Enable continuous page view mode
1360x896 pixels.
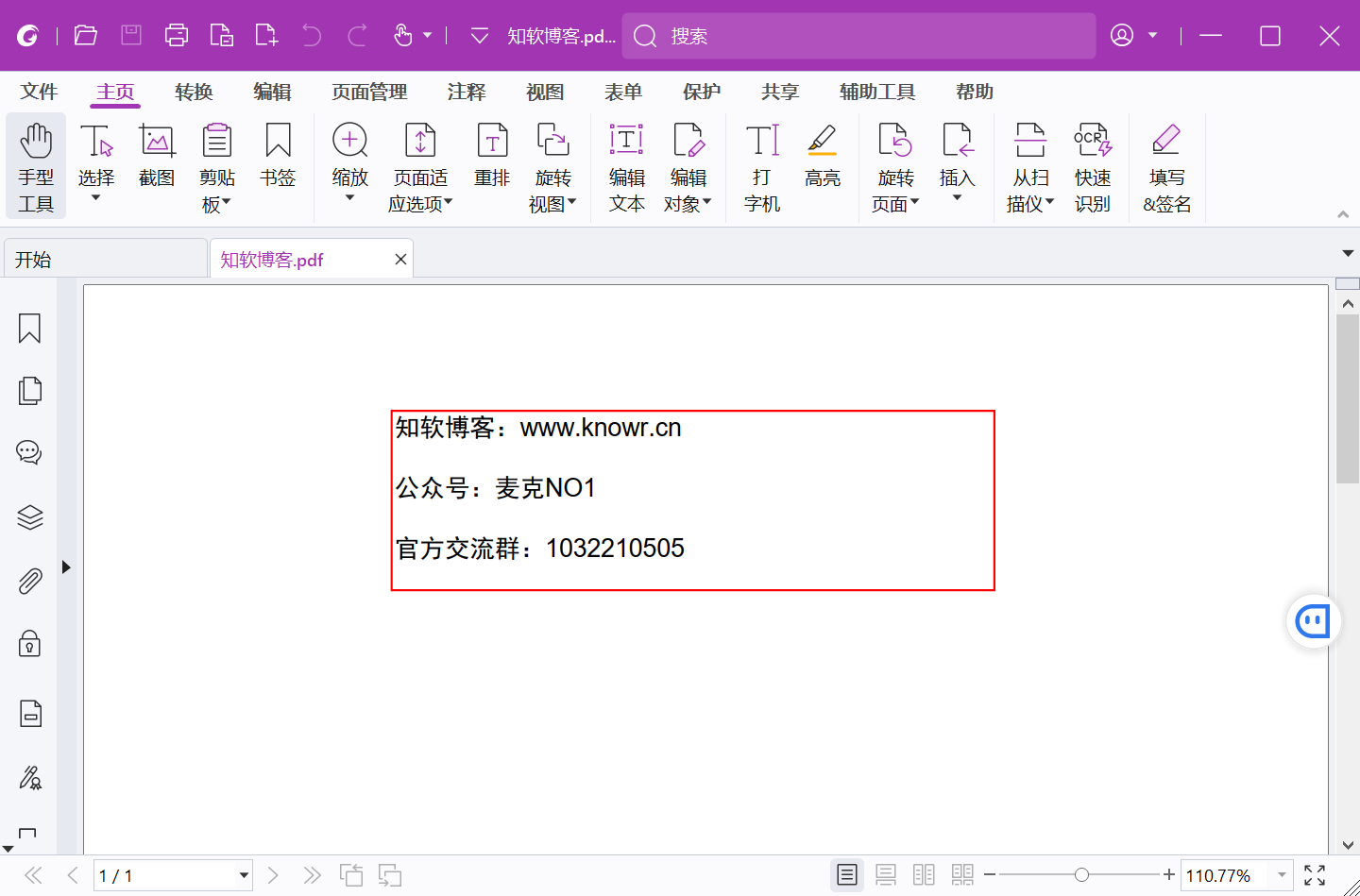[x=886, y=875]
